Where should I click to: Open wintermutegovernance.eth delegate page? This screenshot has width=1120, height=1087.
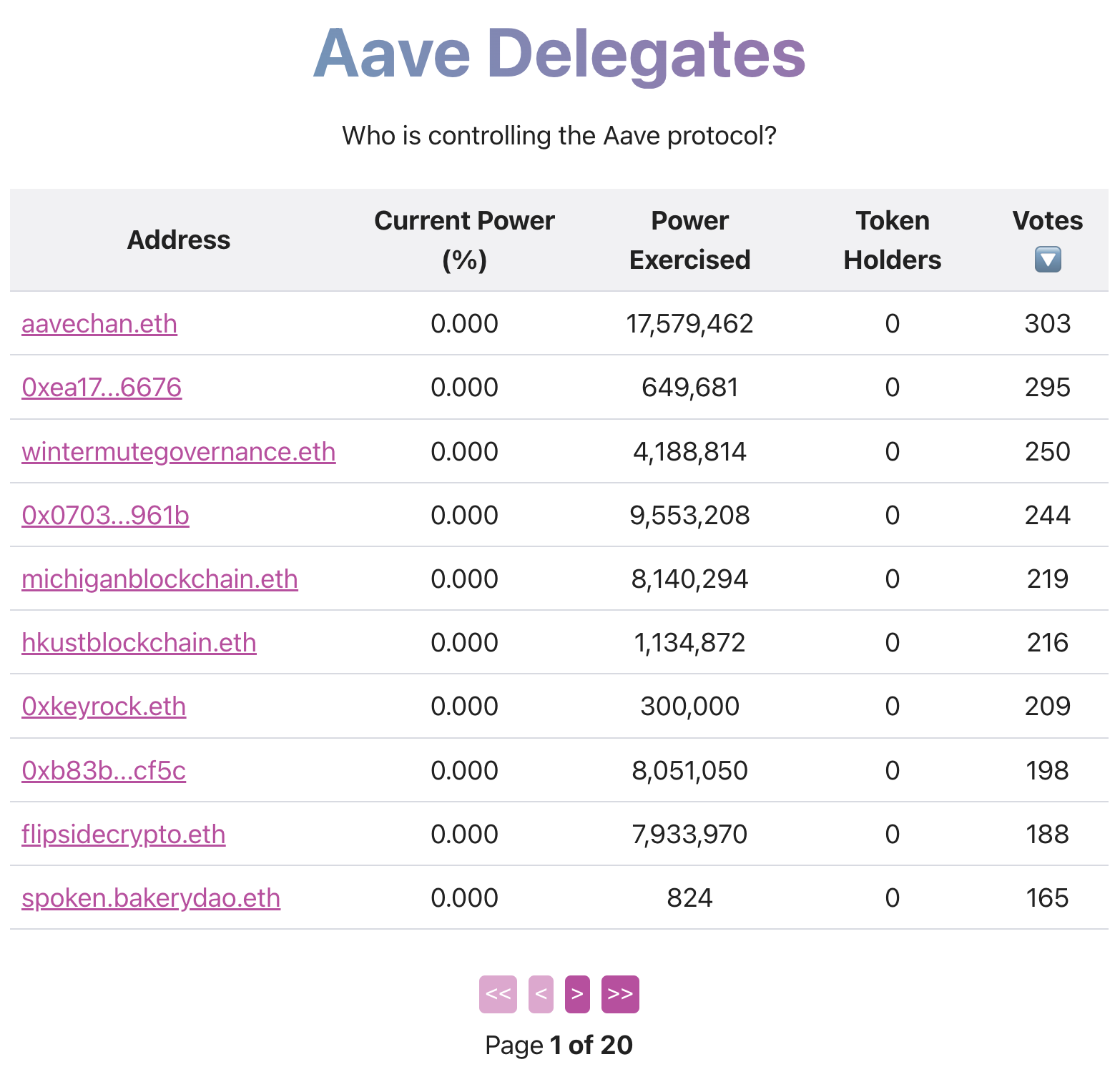click(x=178, y=452)
